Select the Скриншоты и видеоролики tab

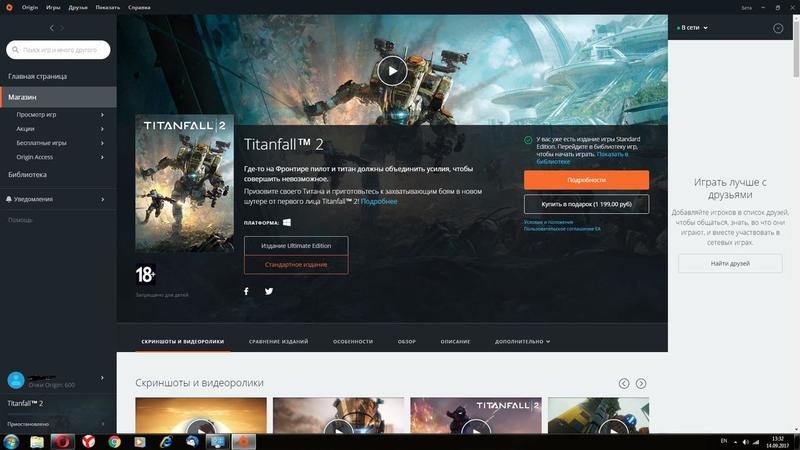click(183, 342)
